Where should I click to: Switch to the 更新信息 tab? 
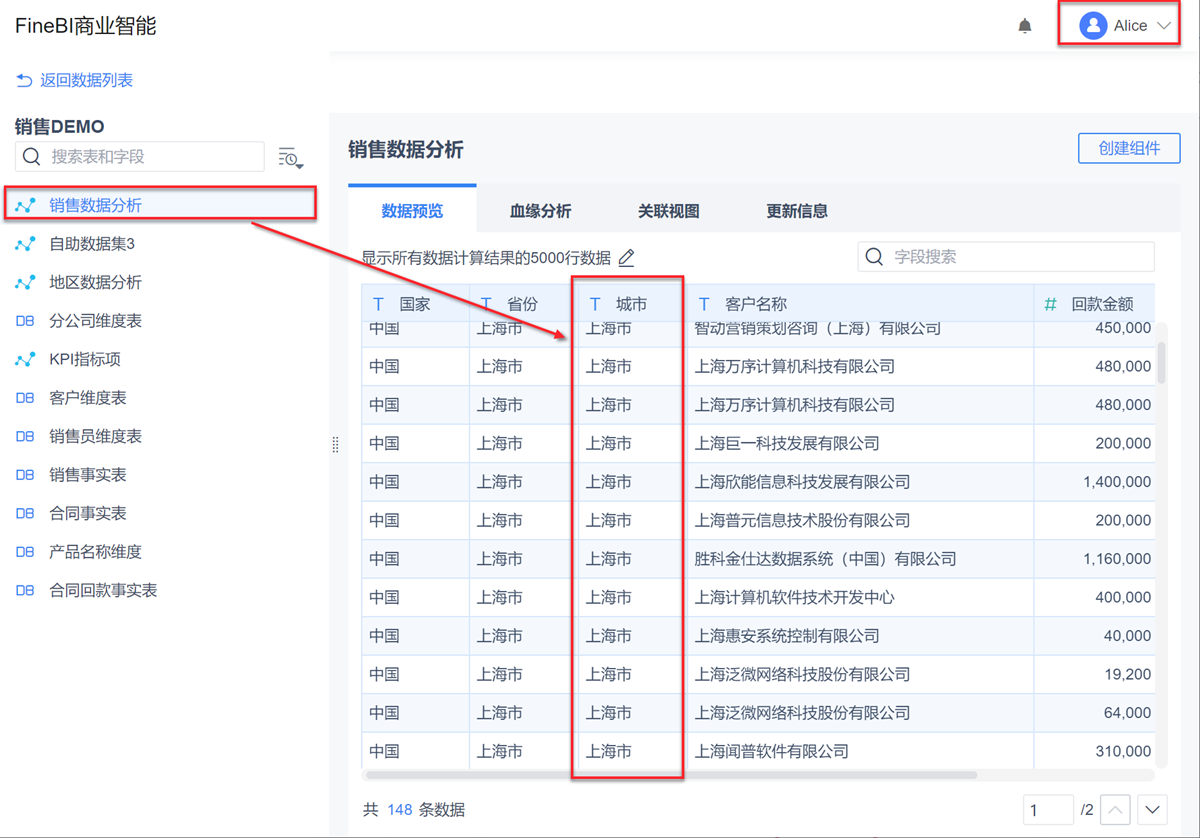click(x=797, y=211)
